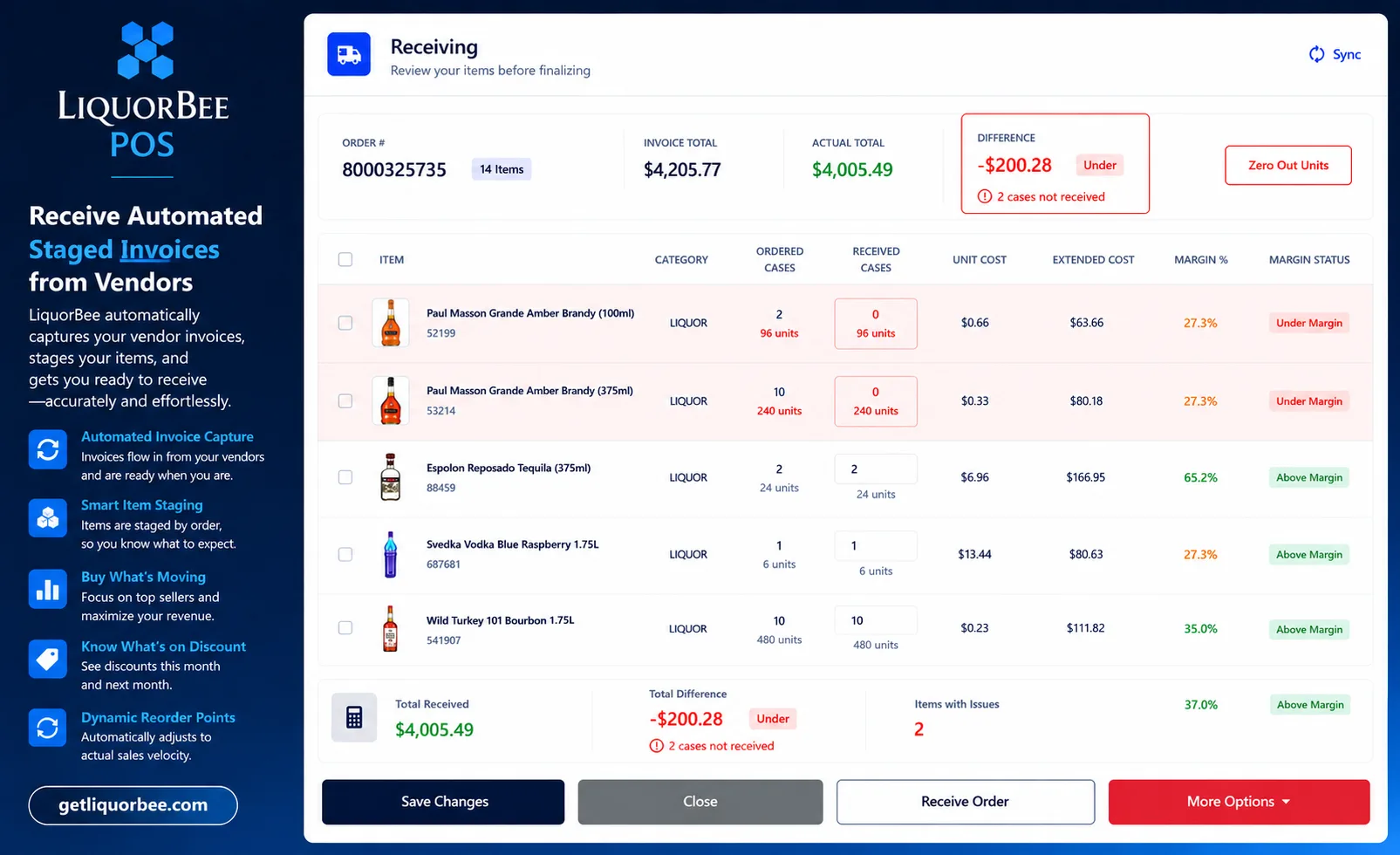This screenshot has height=855, width=1400.
Task: Open Espolon Reposado Tequila bottle thumbnail
Action: [x=391, y=477]
